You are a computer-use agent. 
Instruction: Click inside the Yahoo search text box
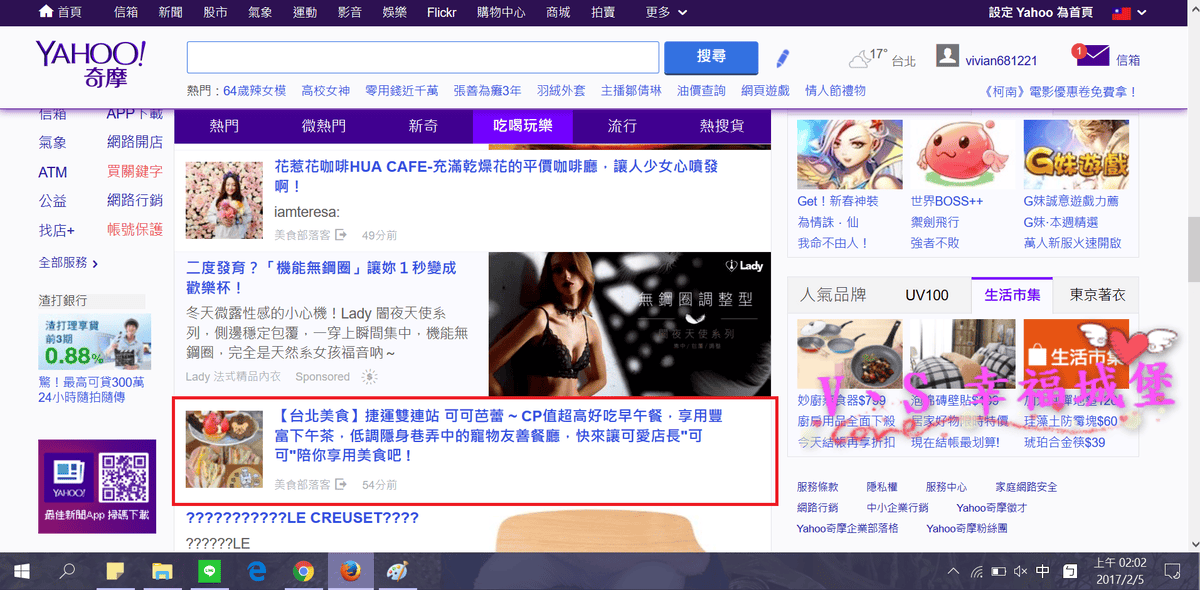tap(422, 57)
